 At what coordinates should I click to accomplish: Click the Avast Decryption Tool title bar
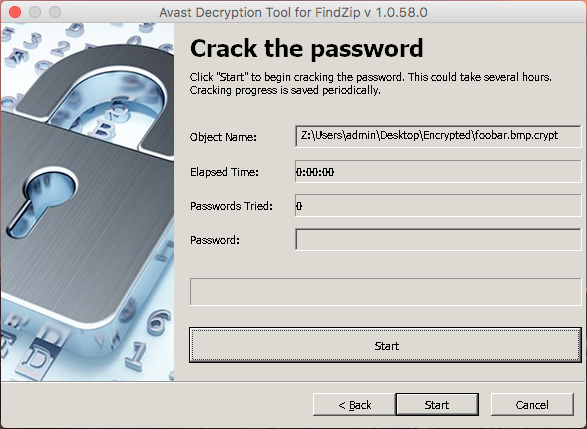(x=294, y=12)
